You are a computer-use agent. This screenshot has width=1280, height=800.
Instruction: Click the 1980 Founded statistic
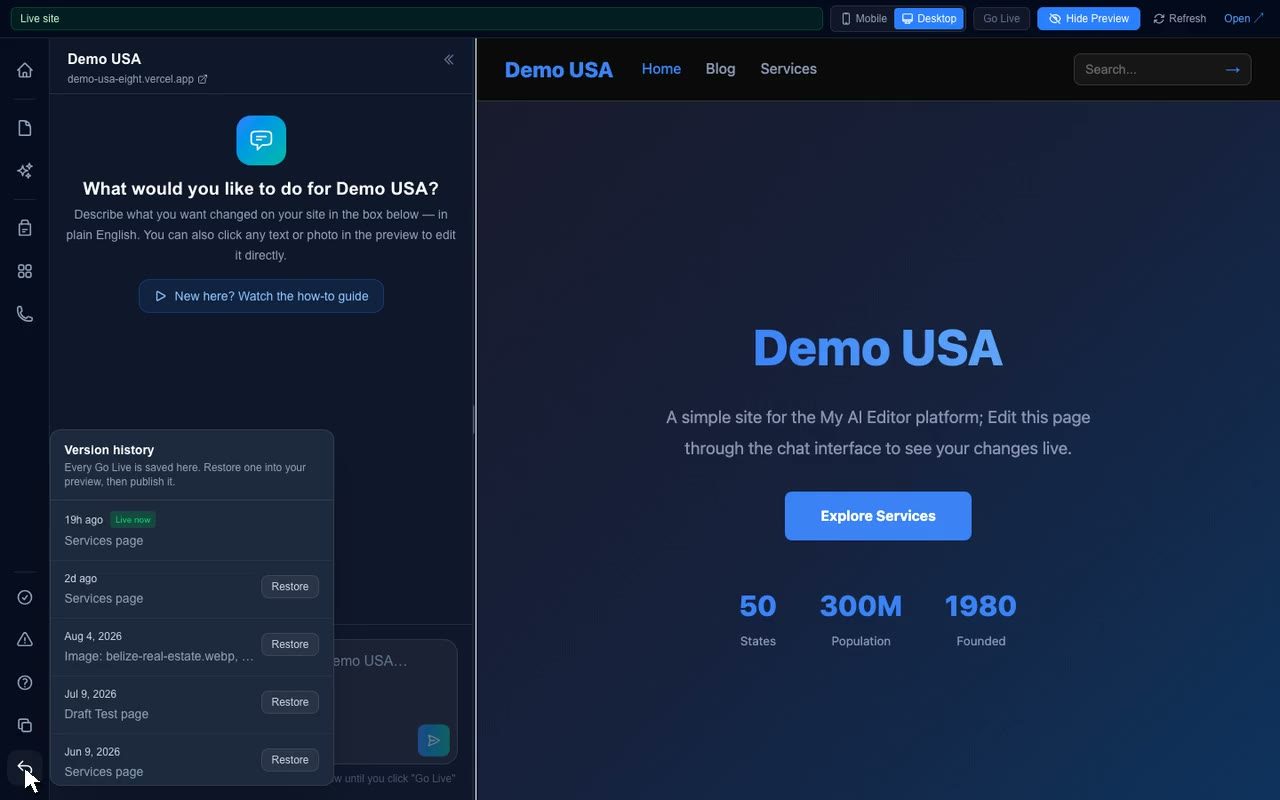coord(981,619)
